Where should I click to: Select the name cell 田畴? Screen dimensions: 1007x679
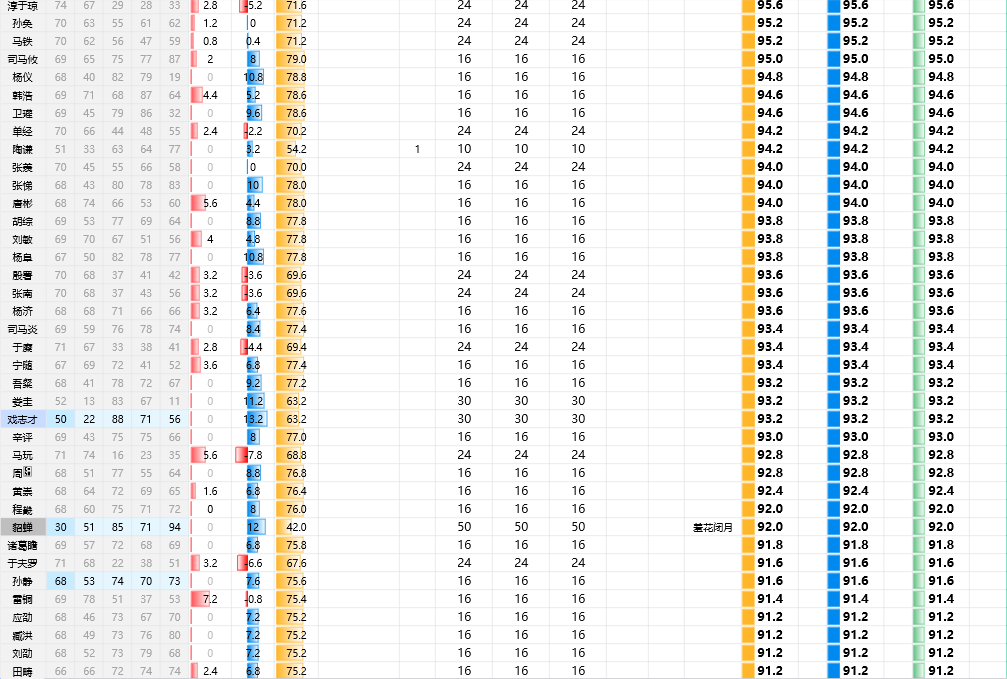(x=22, y=671)
